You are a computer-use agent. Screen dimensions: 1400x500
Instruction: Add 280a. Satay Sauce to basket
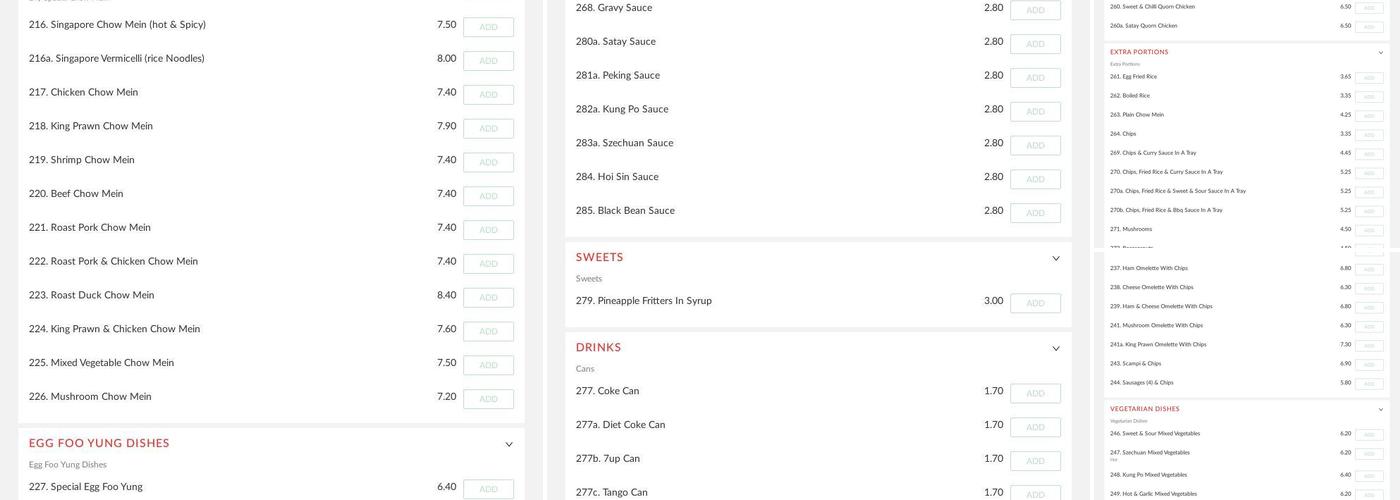pyautogui.click(x=1035, y=44)
